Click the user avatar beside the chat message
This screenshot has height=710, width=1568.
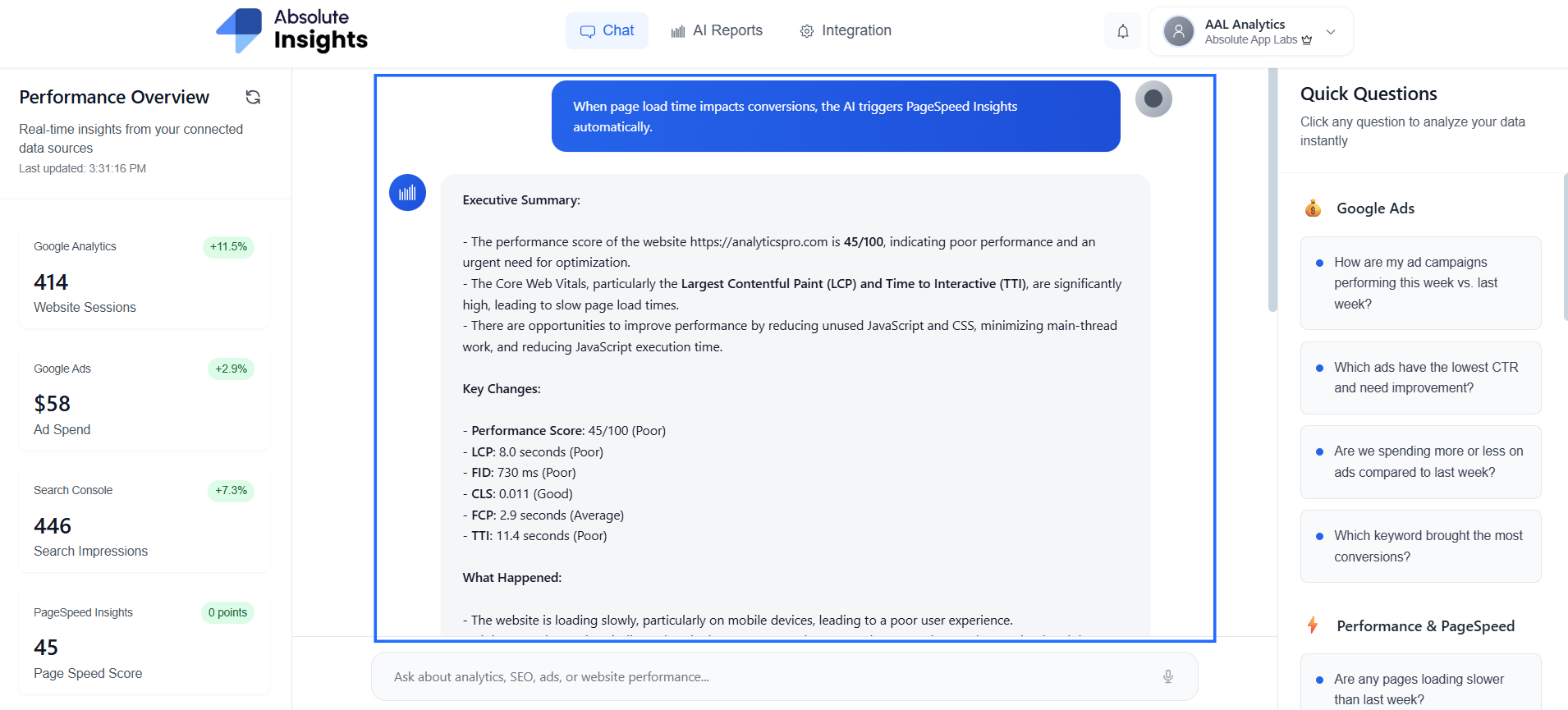(x=1153, y=99)
